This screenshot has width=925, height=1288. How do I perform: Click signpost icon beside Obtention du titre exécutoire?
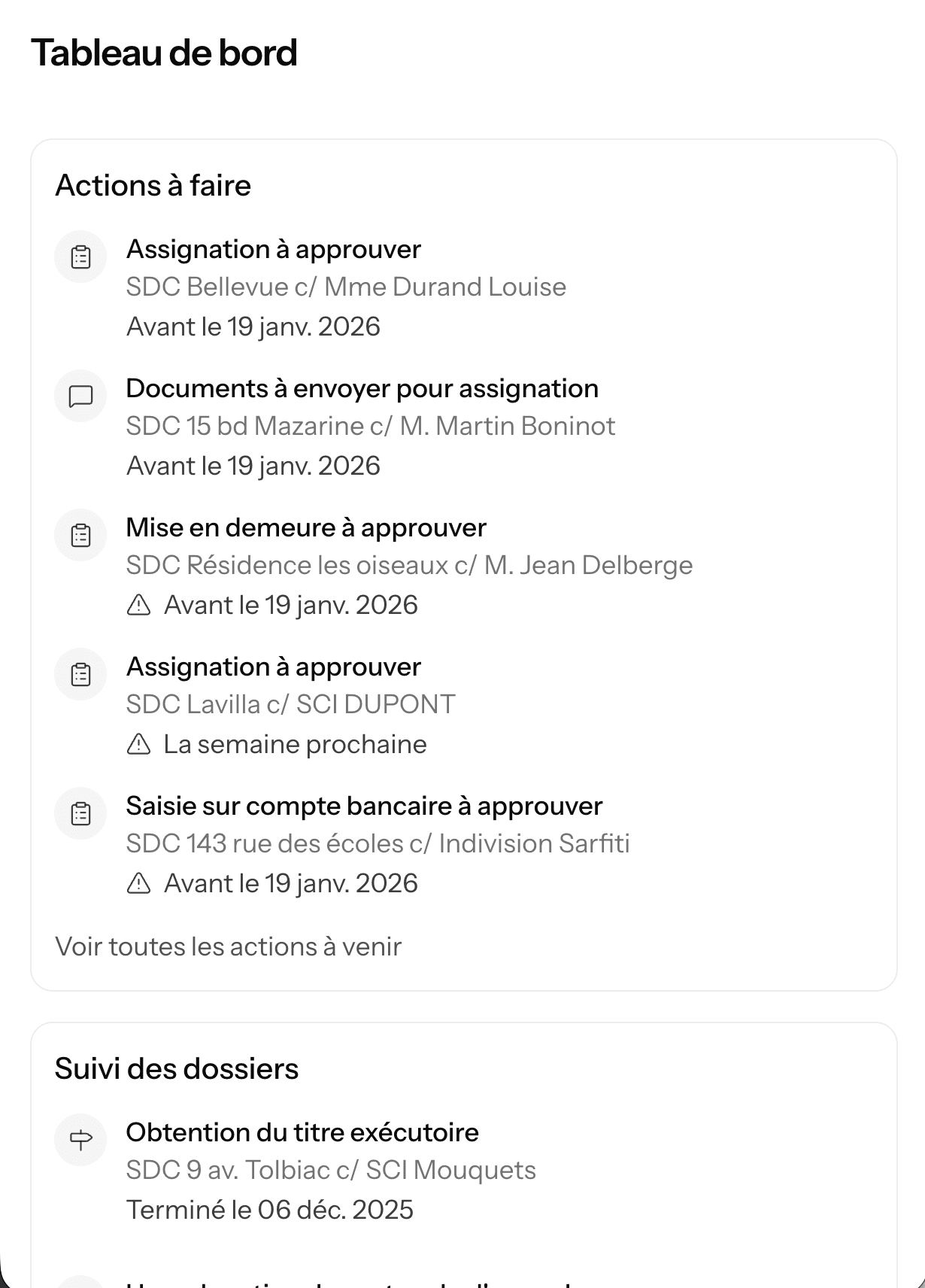coord(80,1140)
